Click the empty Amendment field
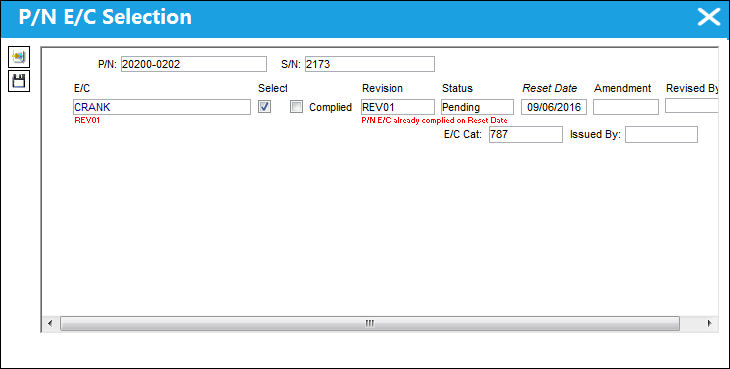 (x=626, y=107)
